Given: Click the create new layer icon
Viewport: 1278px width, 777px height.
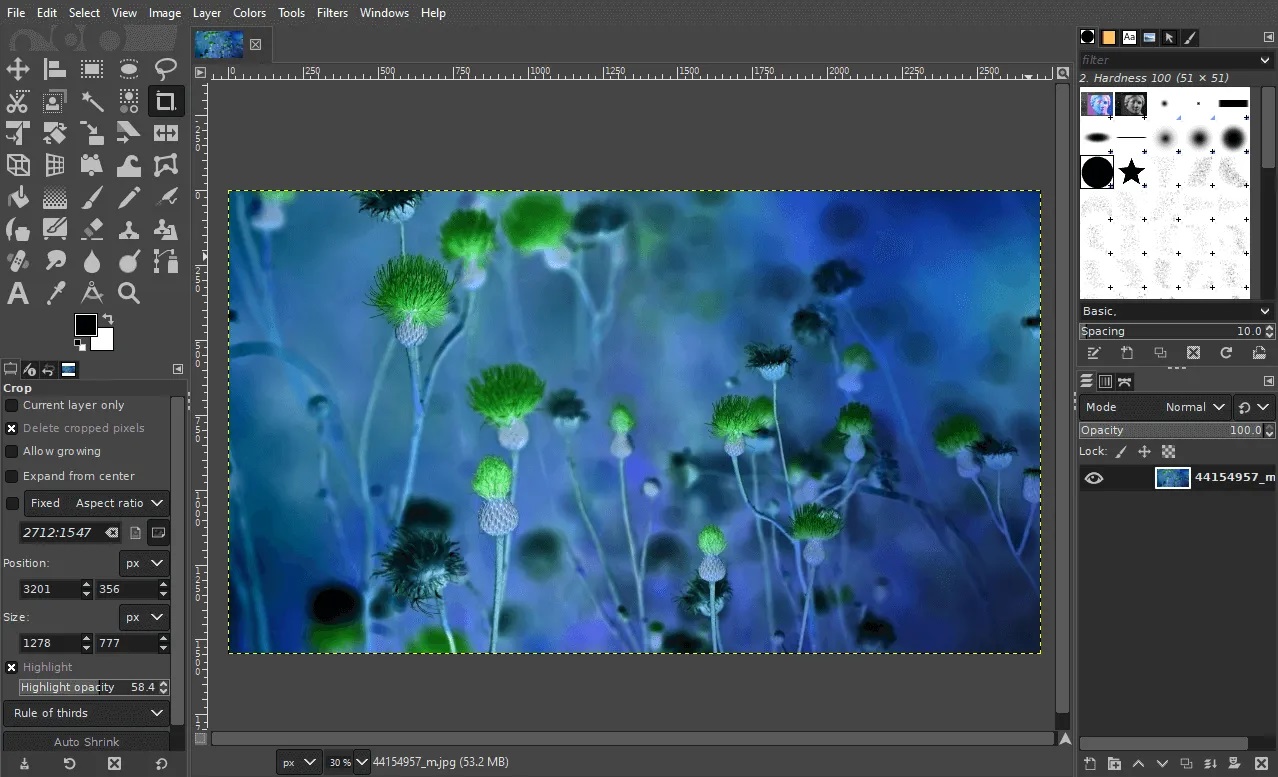Looking at the screenshot, I should [1089, 763].
